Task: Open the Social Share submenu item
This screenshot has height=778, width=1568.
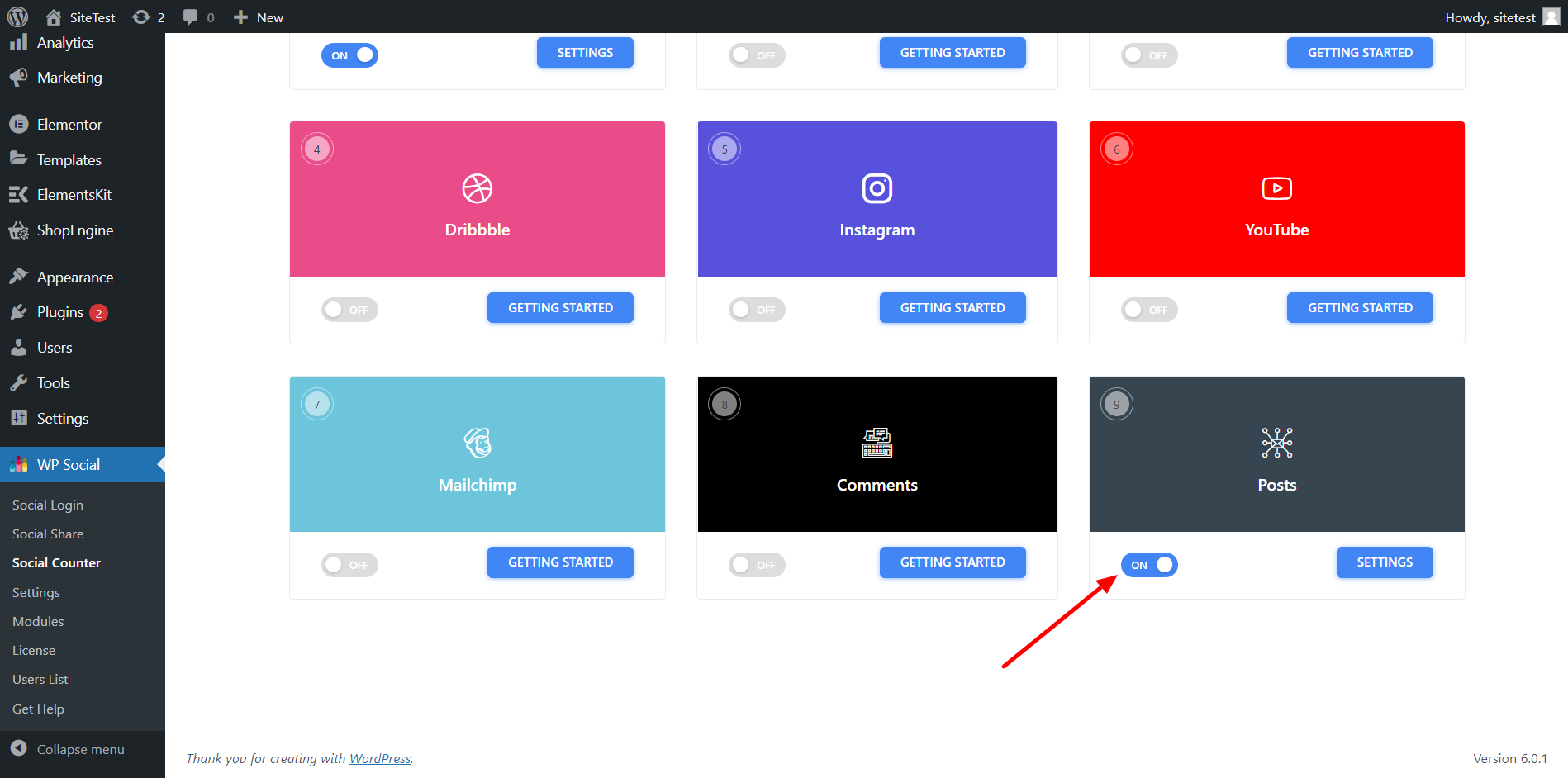Action: pyautogui.click(x=48, y=534)
